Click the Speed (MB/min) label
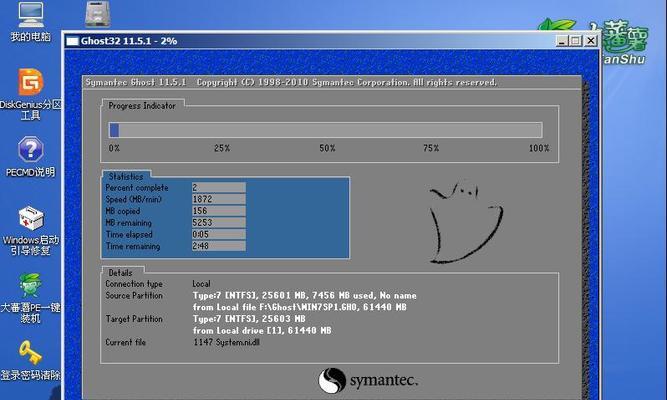 click(x=134, y=199)
